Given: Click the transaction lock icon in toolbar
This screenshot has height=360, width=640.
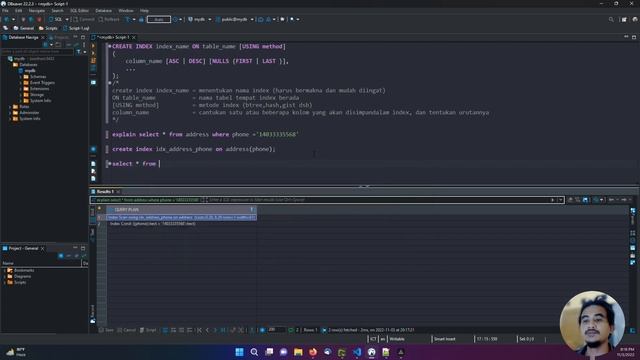Looking at the screenshot, I should pyautogui.click(x=141, y=19).
